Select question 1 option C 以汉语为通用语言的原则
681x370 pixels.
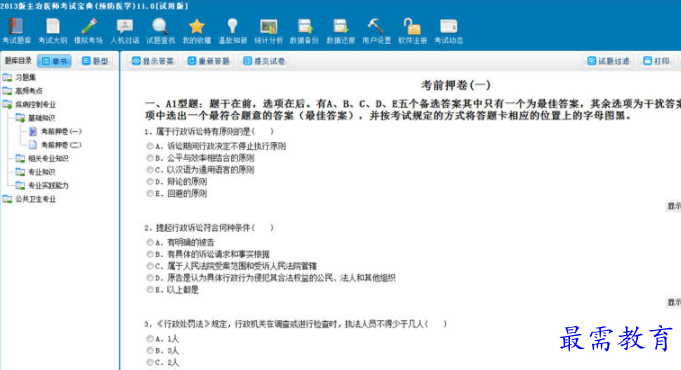tap(150, 170)
